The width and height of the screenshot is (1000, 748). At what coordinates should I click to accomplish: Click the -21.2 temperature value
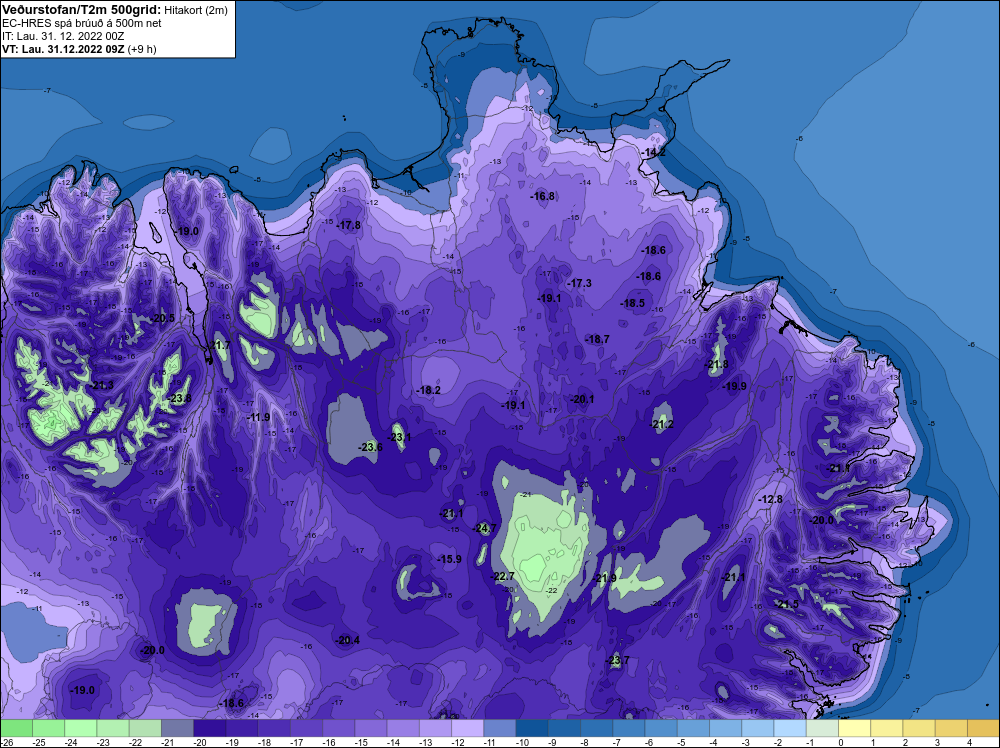[661, 425]
